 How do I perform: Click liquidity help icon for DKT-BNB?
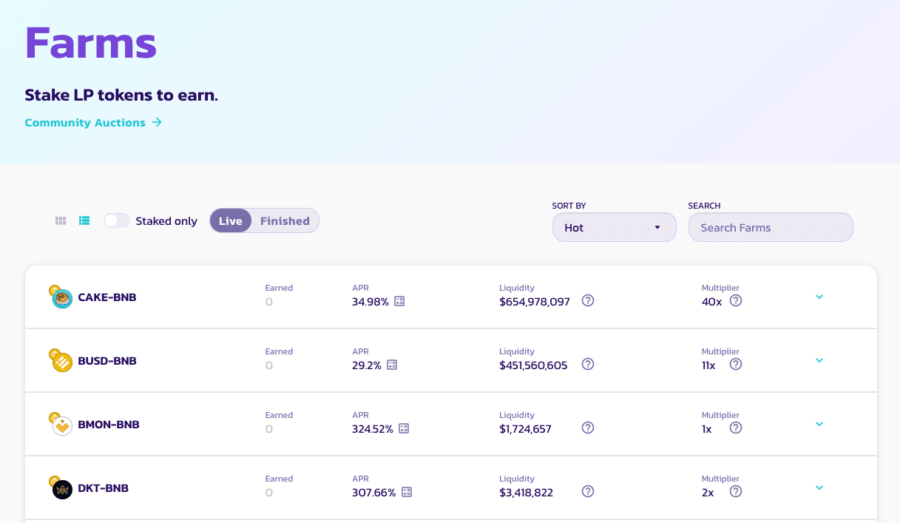(588, 492)
